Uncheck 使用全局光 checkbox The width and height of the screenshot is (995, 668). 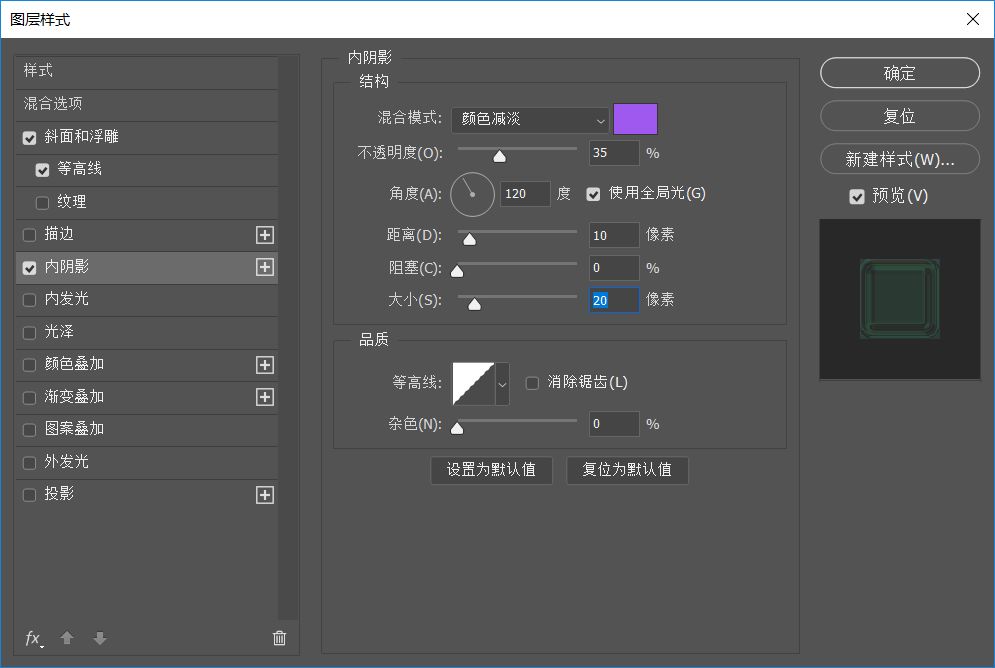[x=594, y=194]
